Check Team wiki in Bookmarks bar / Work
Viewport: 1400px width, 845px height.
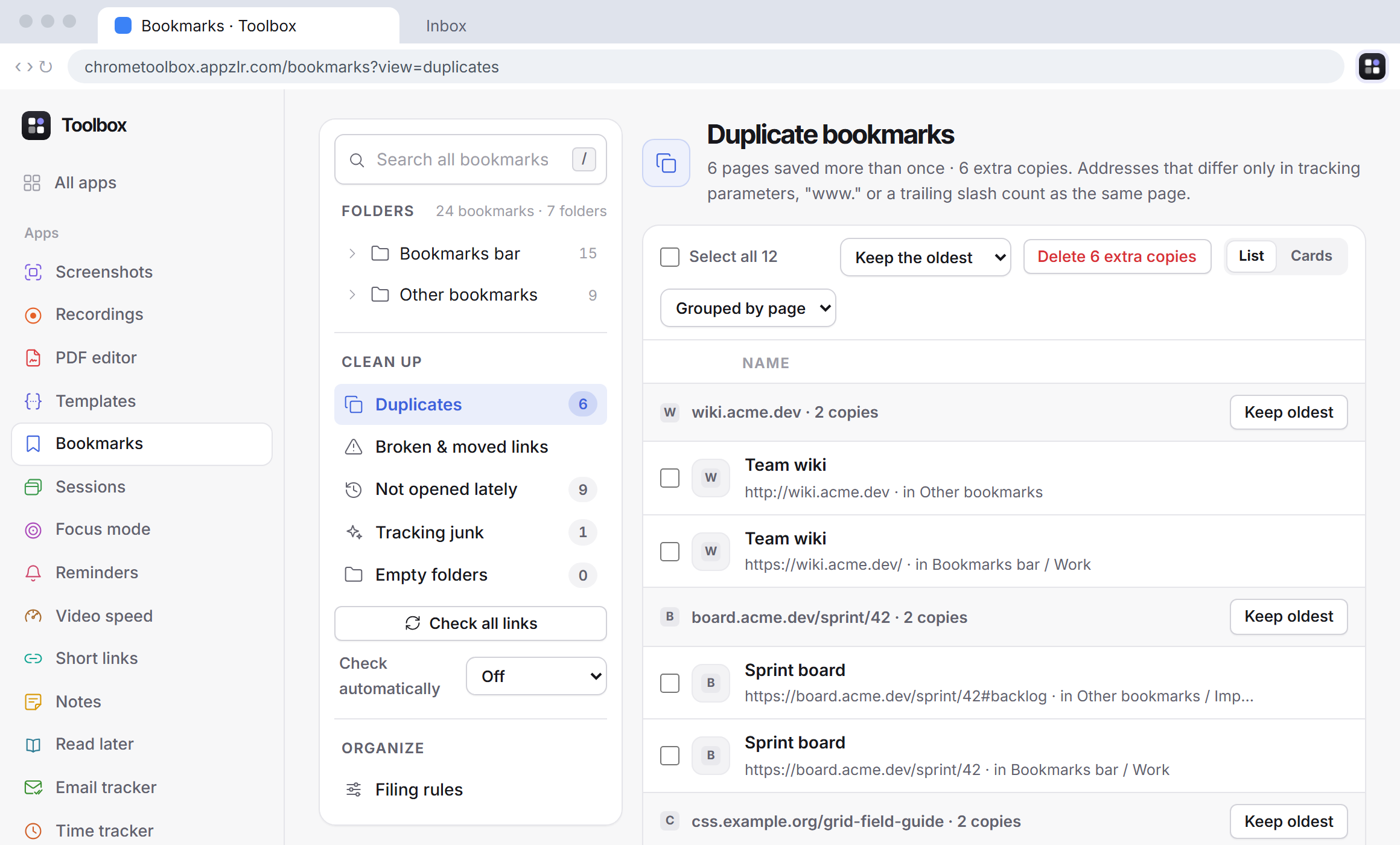(x=670, y=552)
